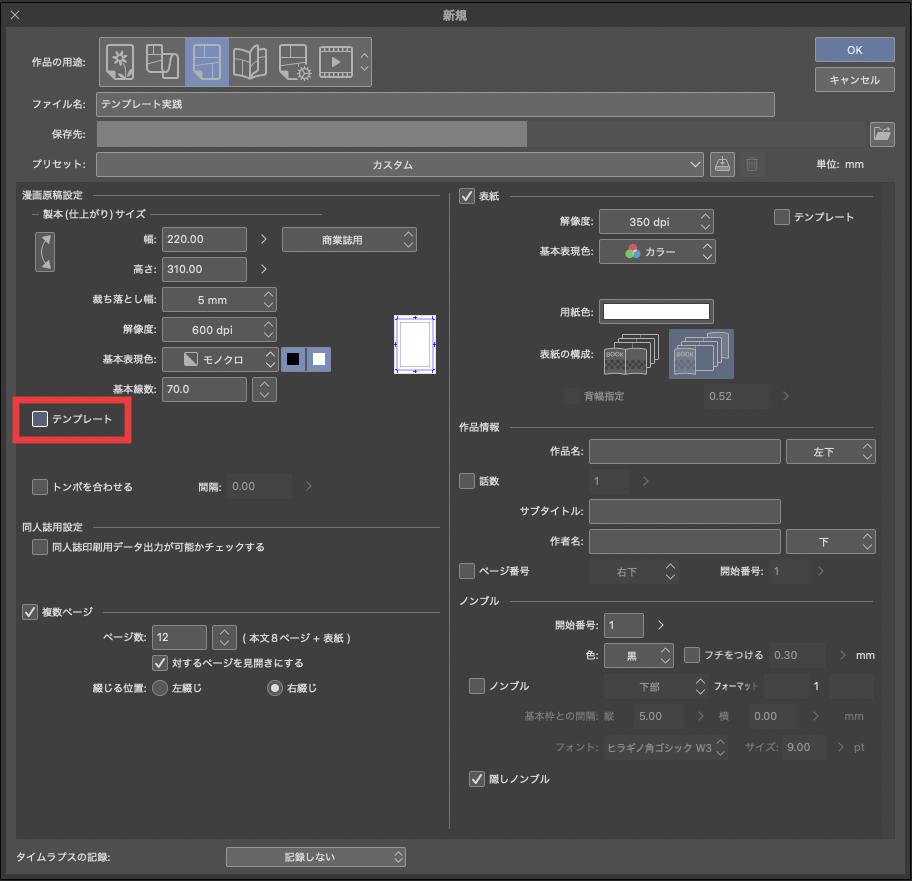Choose the right-hand 表紙の構成 layout icon
Image resolution: width=912 pixels, height=881 pixels.
pos(701,355)
